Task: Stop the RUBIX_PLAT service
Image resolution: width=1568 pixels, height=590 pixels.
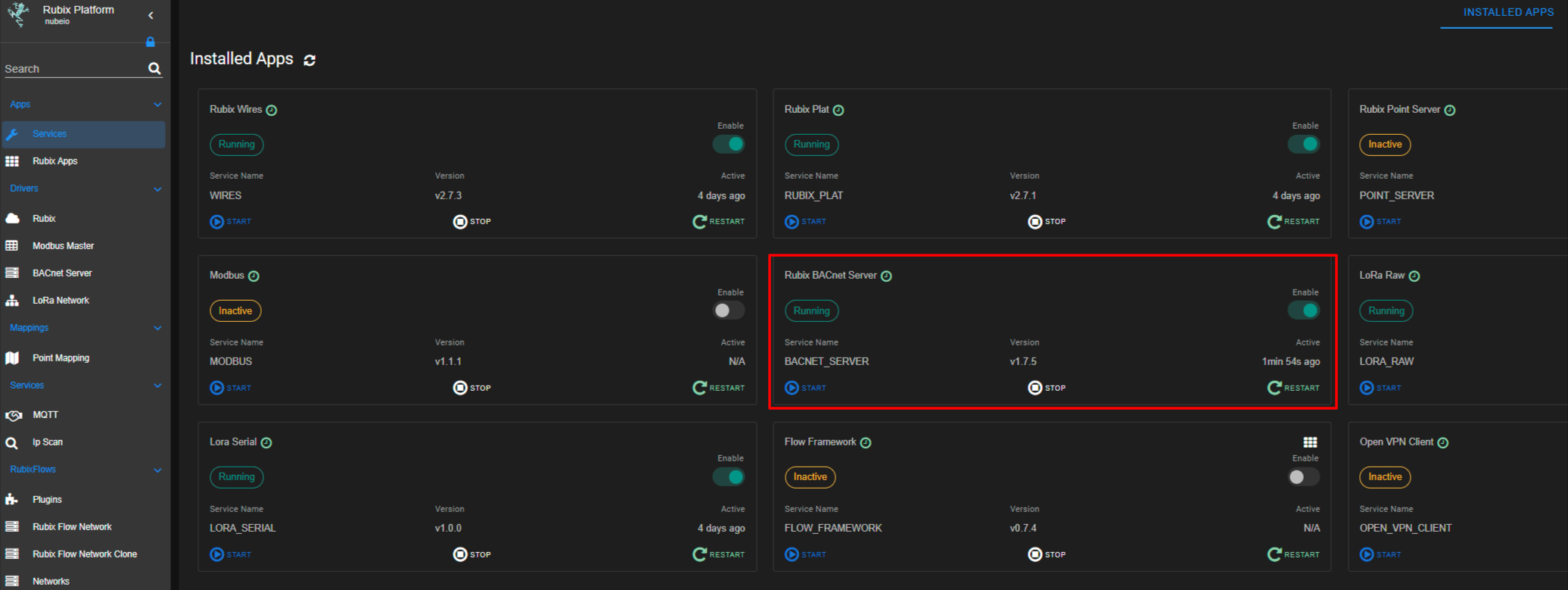Action: coord(1047,221)
